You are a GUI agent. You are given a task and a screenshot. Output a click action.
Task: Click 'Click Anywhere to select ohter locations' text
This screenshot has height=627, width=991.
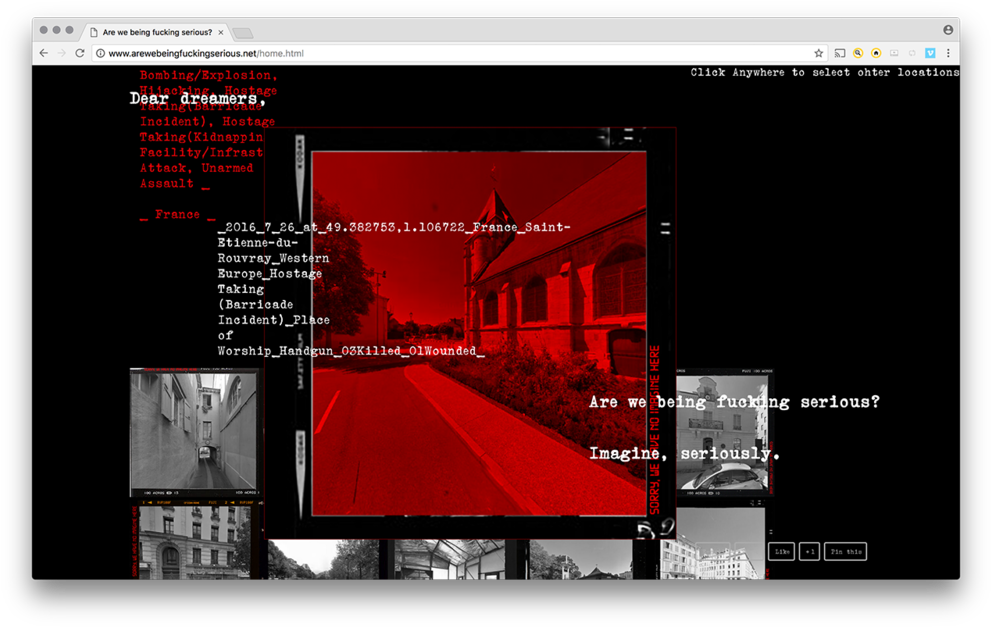824,72
